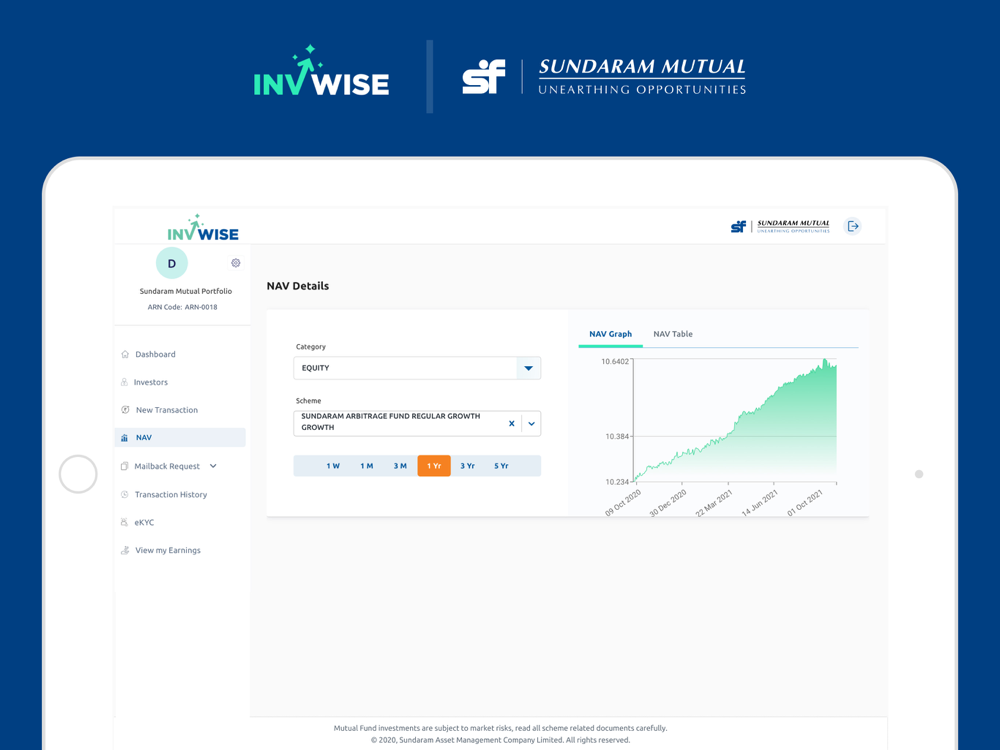Select the 5 Yr time range
1000x750 pixels.
(501, 466)
